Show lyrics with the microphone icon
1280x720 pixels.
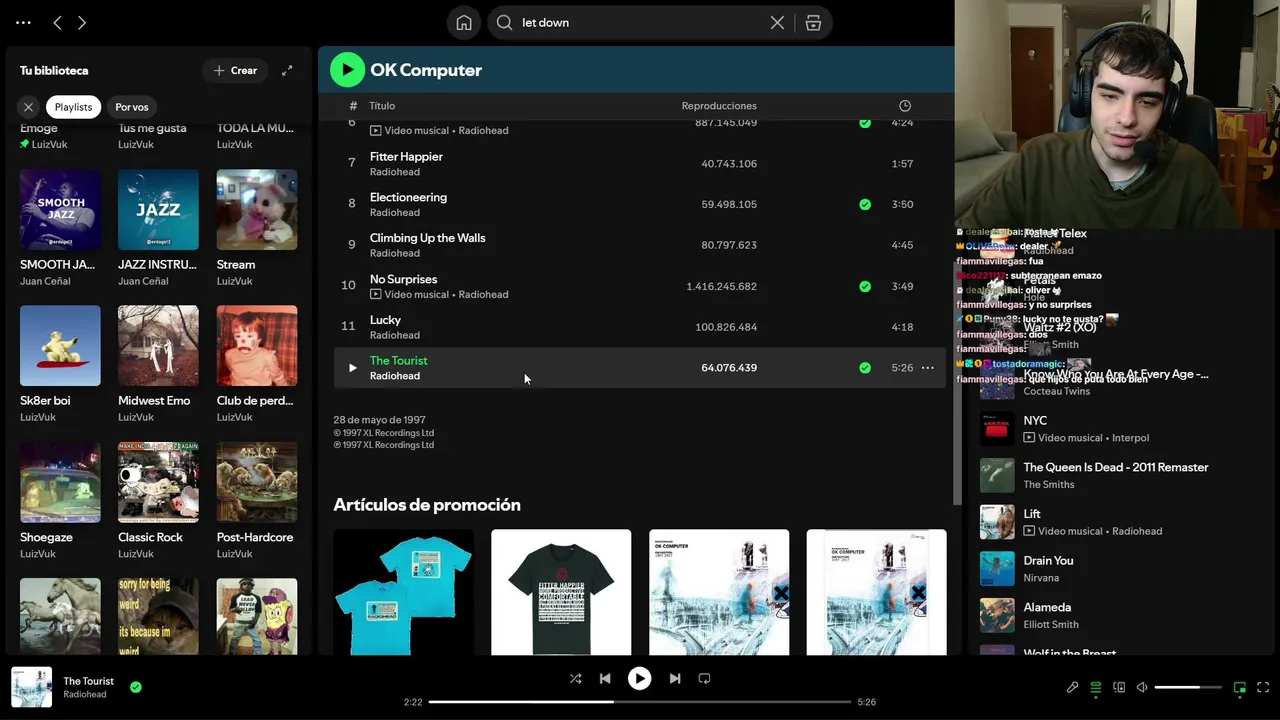pyautogui.click(x=1072, y=687)
